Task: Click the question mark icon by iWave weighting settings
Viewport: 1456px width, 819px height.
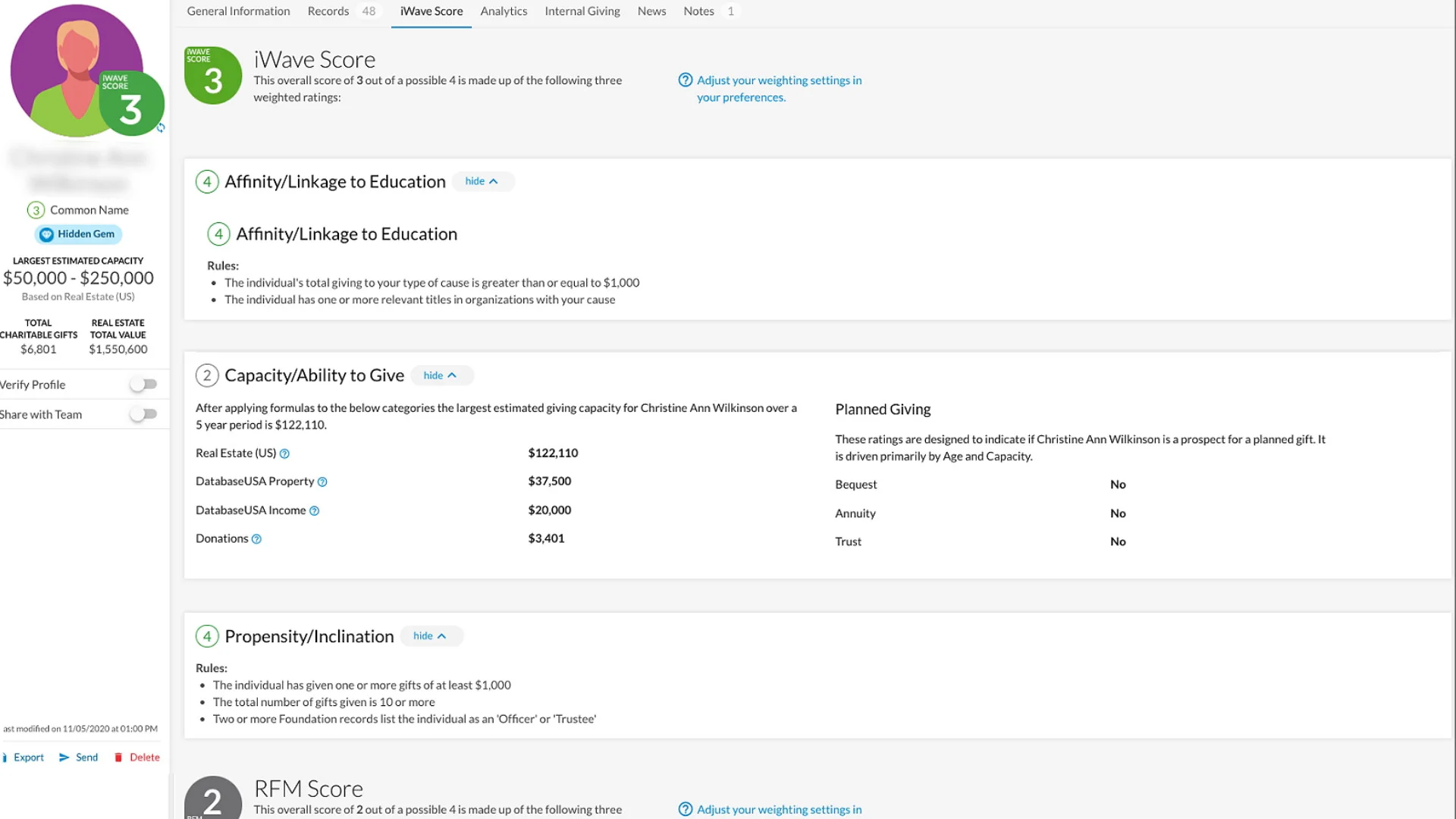Action: pos(686,80)
